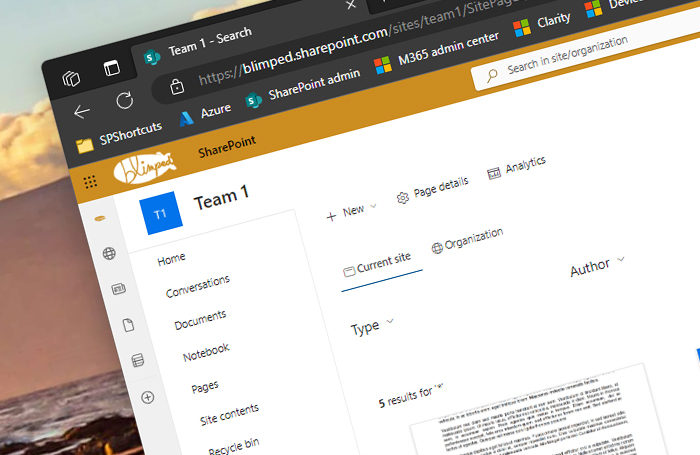Open My sites globe icon in app bar
The height and width of the screenshot is (455, 700).
tap(109, 253)
